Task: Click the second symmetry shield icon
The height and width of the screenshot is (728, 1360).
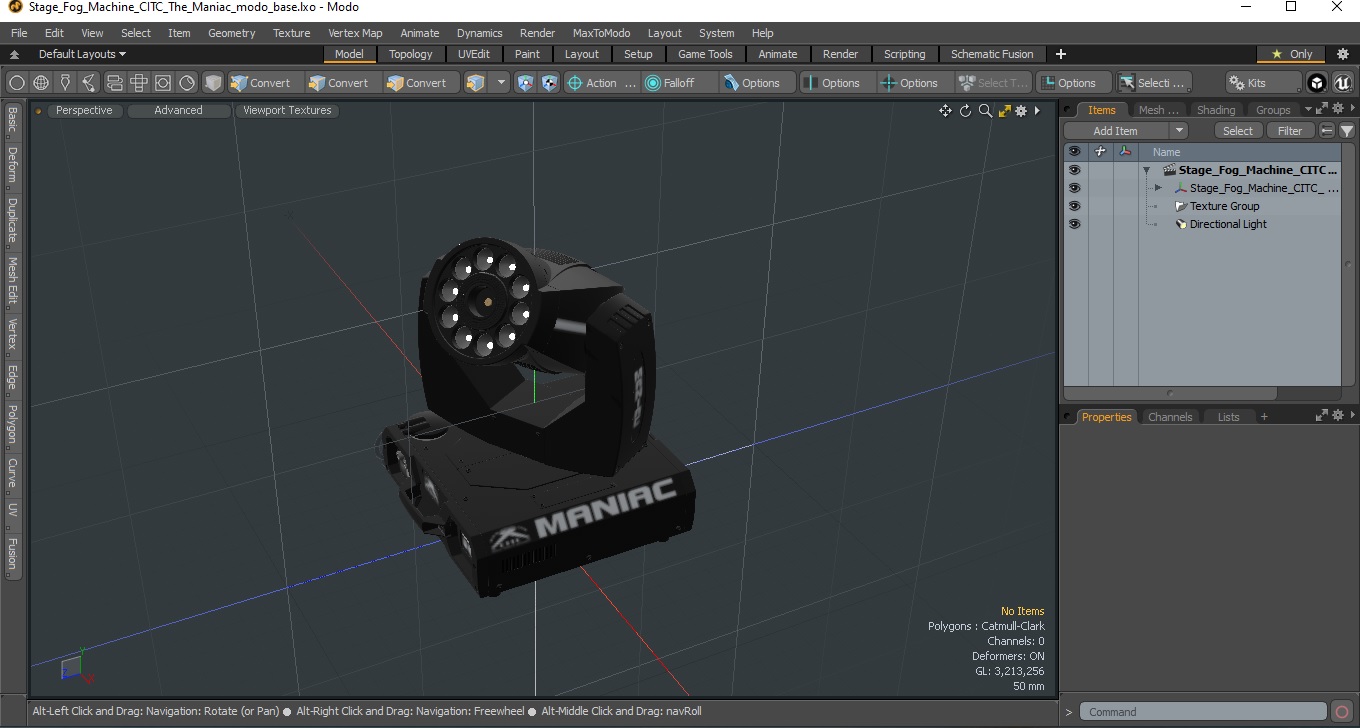Action: point(549,83)
